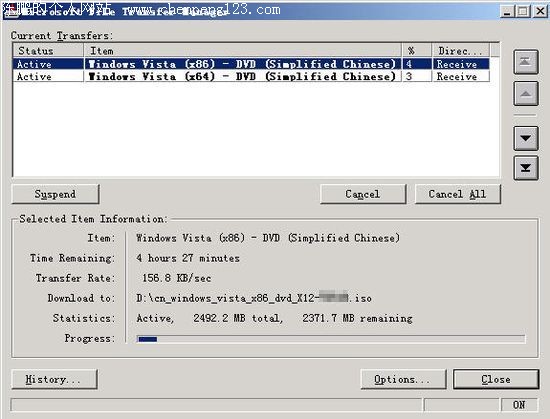
Task: Move selected transfer to bottom of queue
Action: [x=525, y=168]
